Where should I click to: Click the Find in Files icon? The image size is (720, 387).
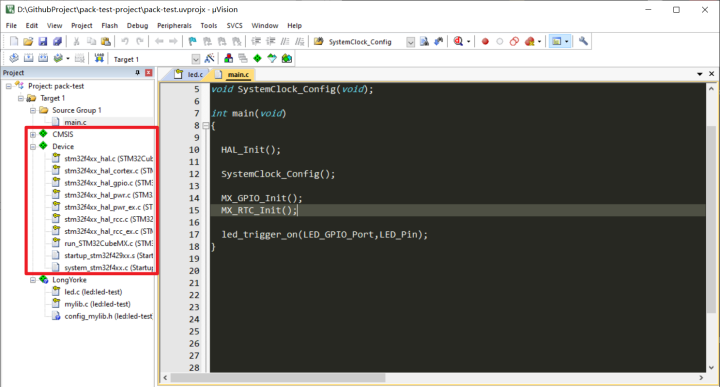(318, 41)
